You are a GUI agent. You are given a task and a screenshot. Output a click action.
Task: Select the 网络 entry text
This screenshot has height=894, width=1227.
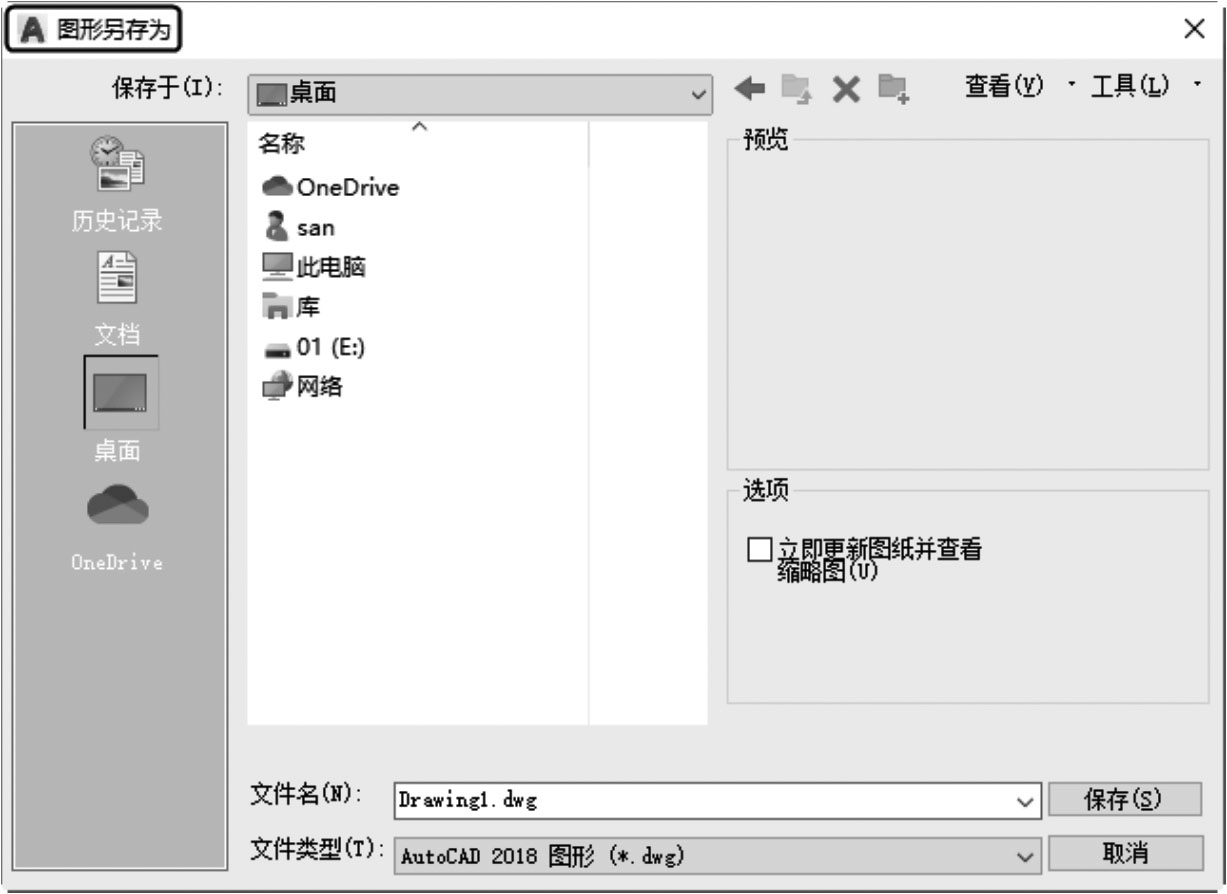pyautogui.click(x=320, y=387)
